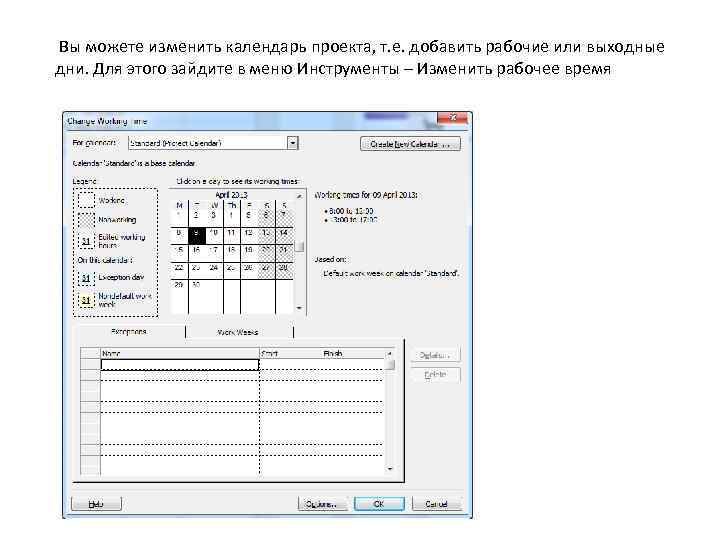Click the Cancel button
720x540 pixels.
tap(436, 504)
